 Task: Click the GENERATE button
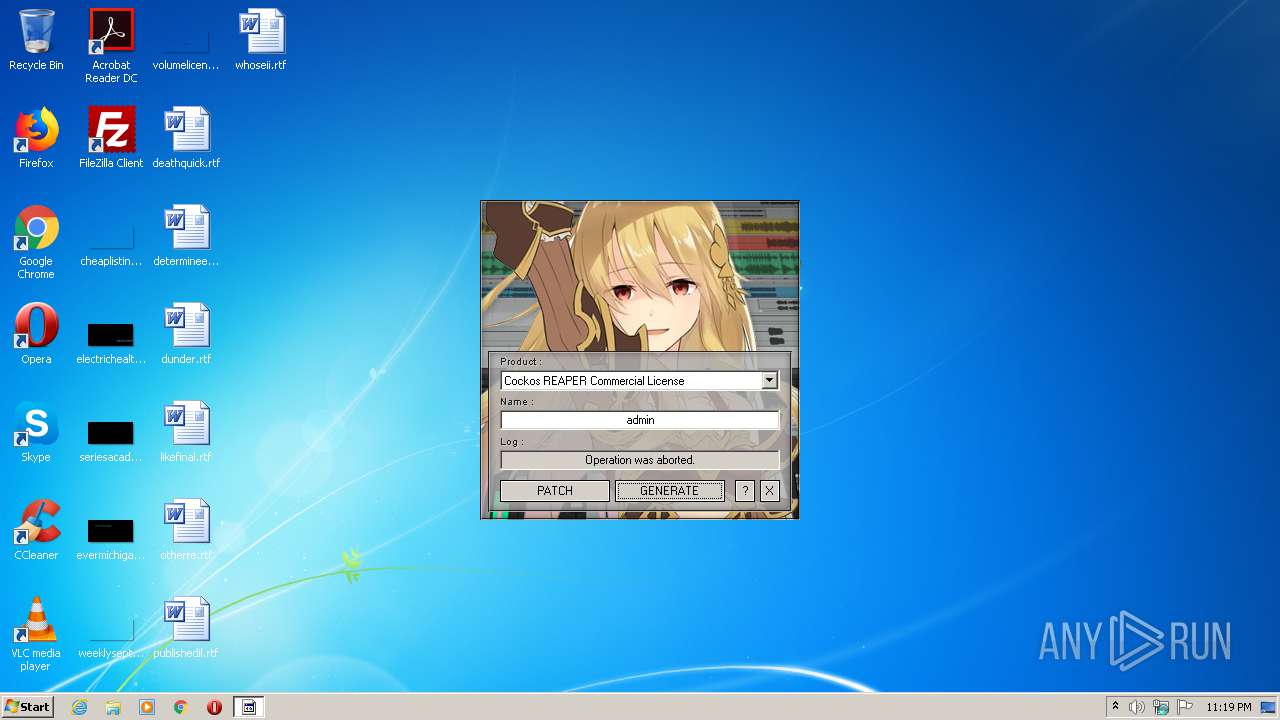[x=669, y=491]
